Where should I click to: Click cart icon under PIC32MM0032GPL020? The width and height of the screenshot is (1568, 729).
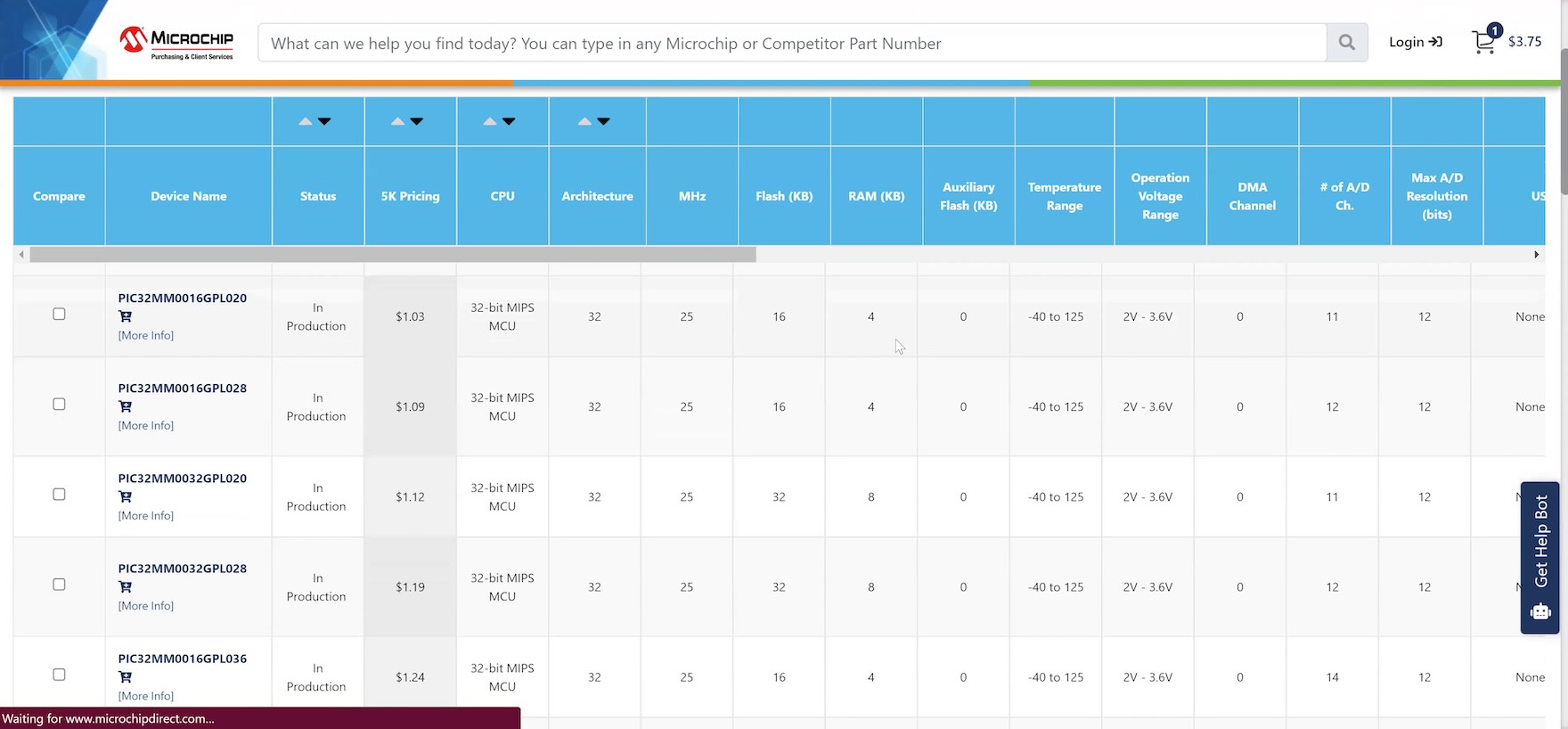point(126,496)
